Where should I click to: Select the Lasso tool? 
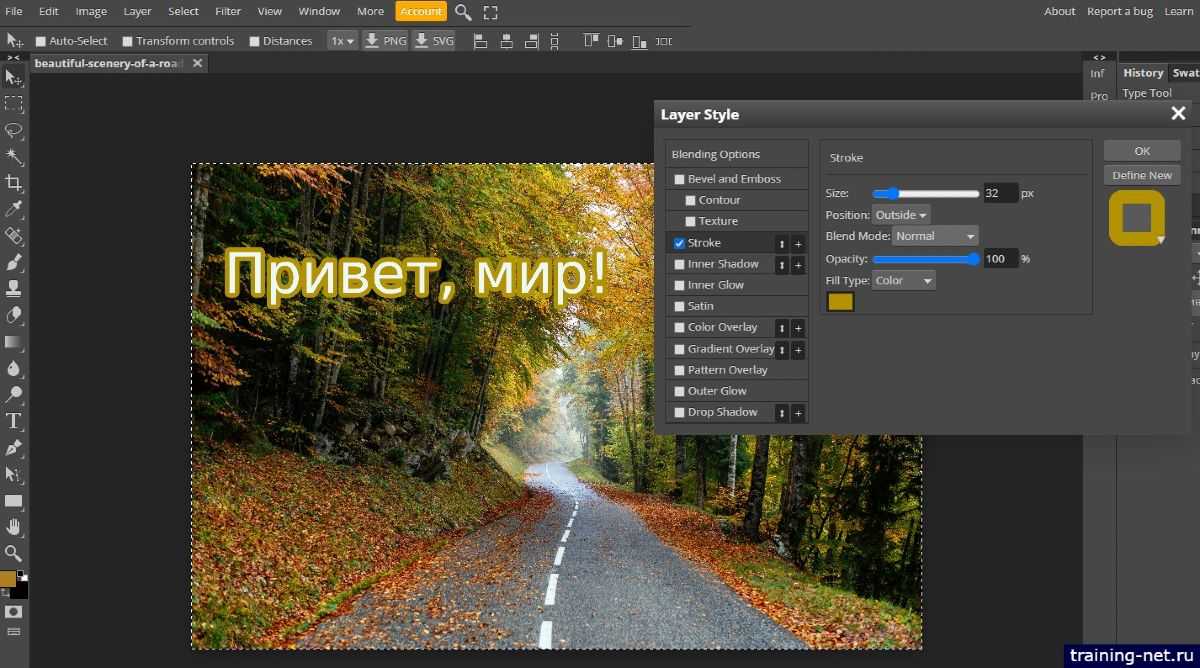pos(14,131)
